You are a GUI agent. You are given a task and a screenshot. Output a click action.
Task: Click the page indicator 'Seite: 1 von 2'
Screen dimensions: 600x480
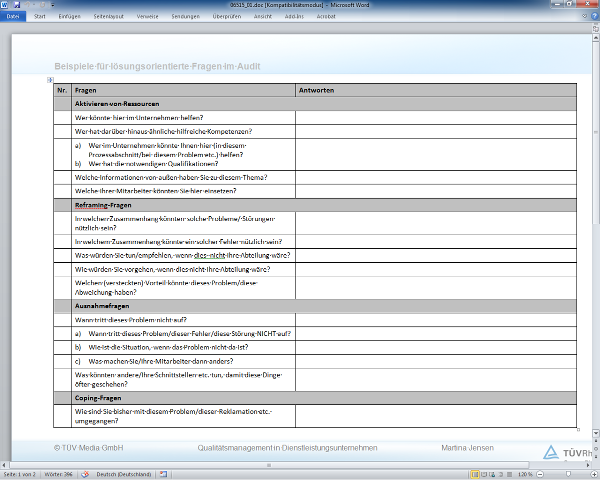click(x=21, y=475)
